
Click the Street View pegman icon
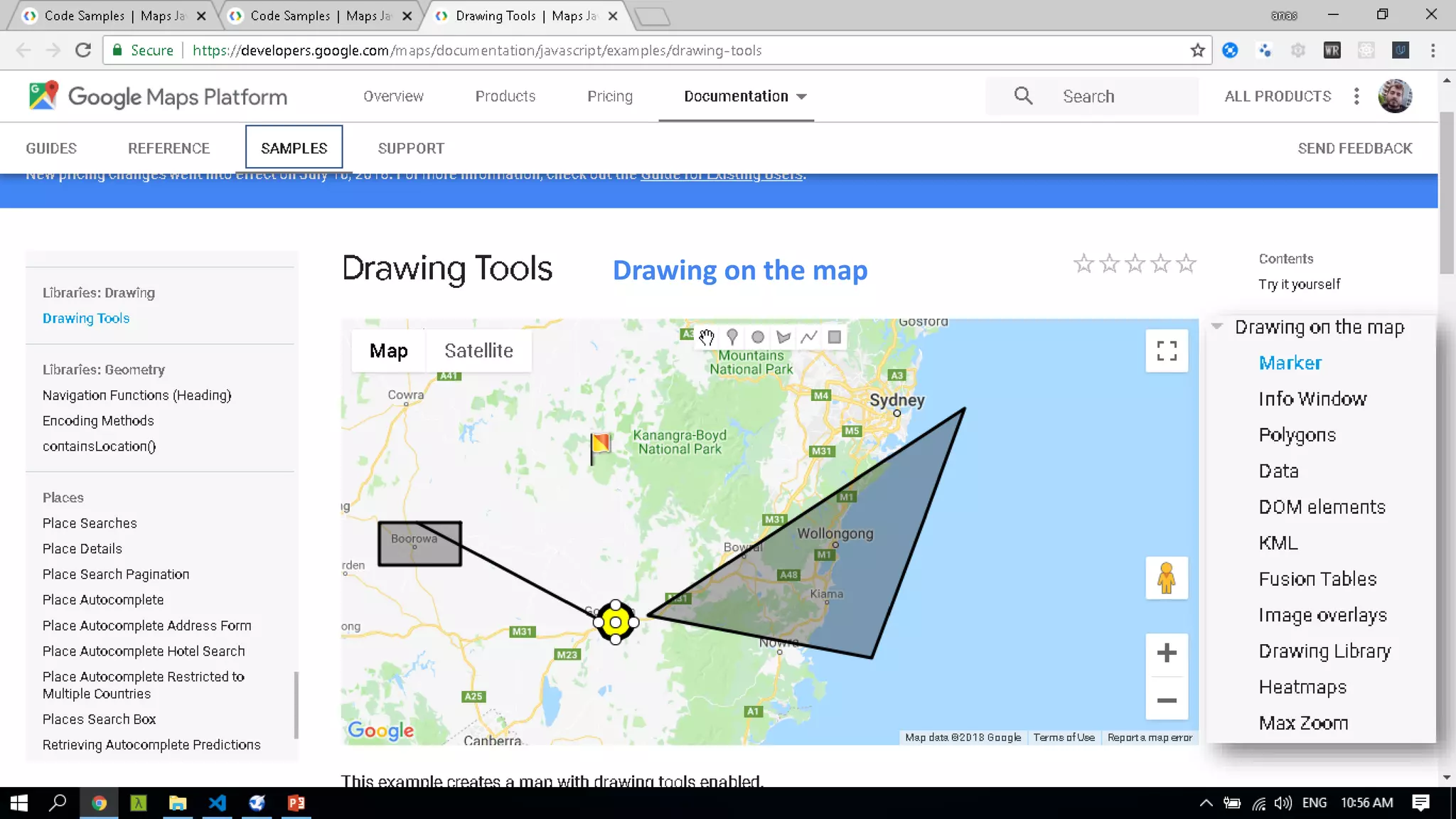coord(1167,578)
